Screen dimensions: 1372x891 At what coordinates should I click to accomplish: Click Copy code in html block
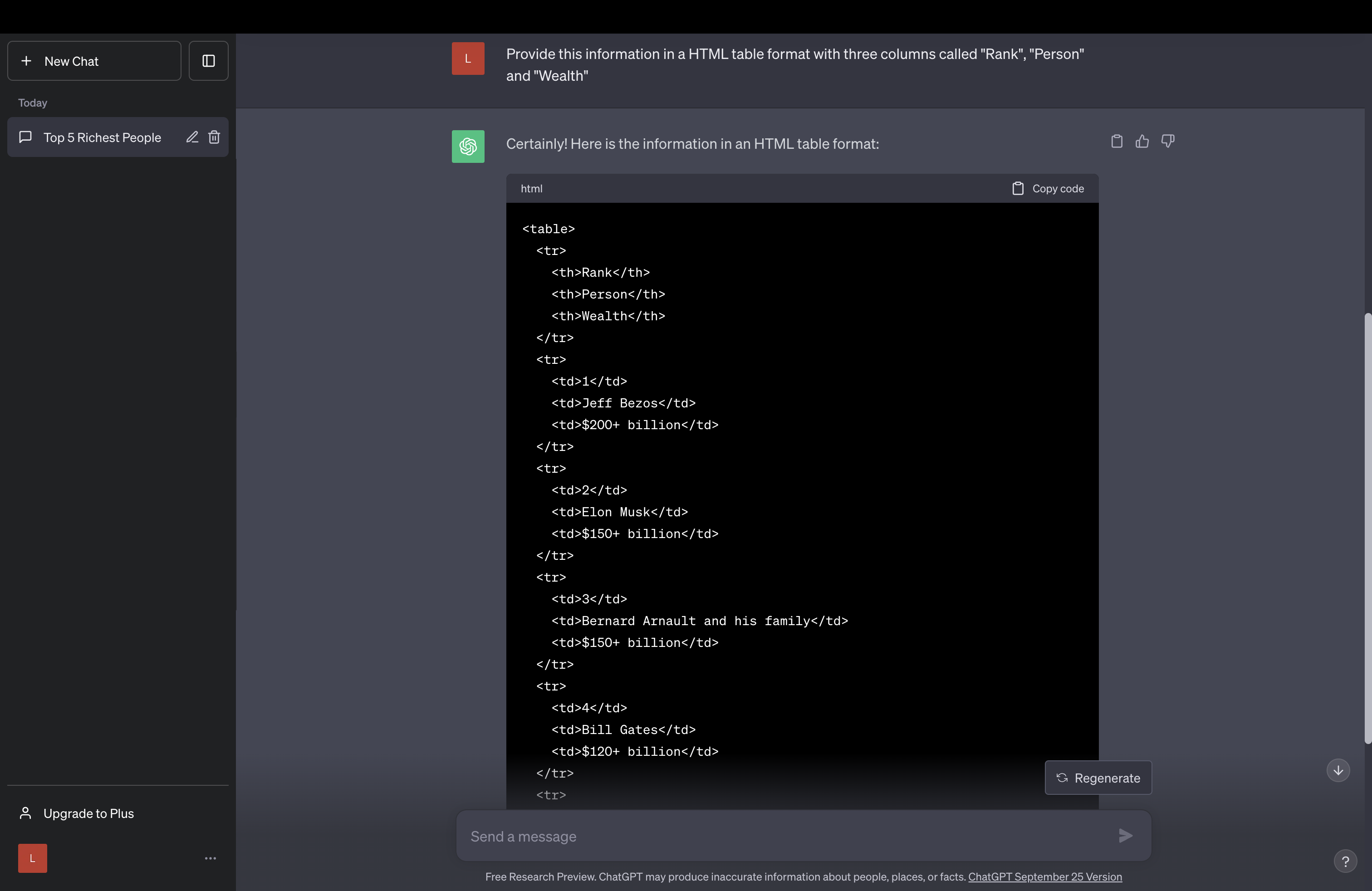click(1048, 188)
